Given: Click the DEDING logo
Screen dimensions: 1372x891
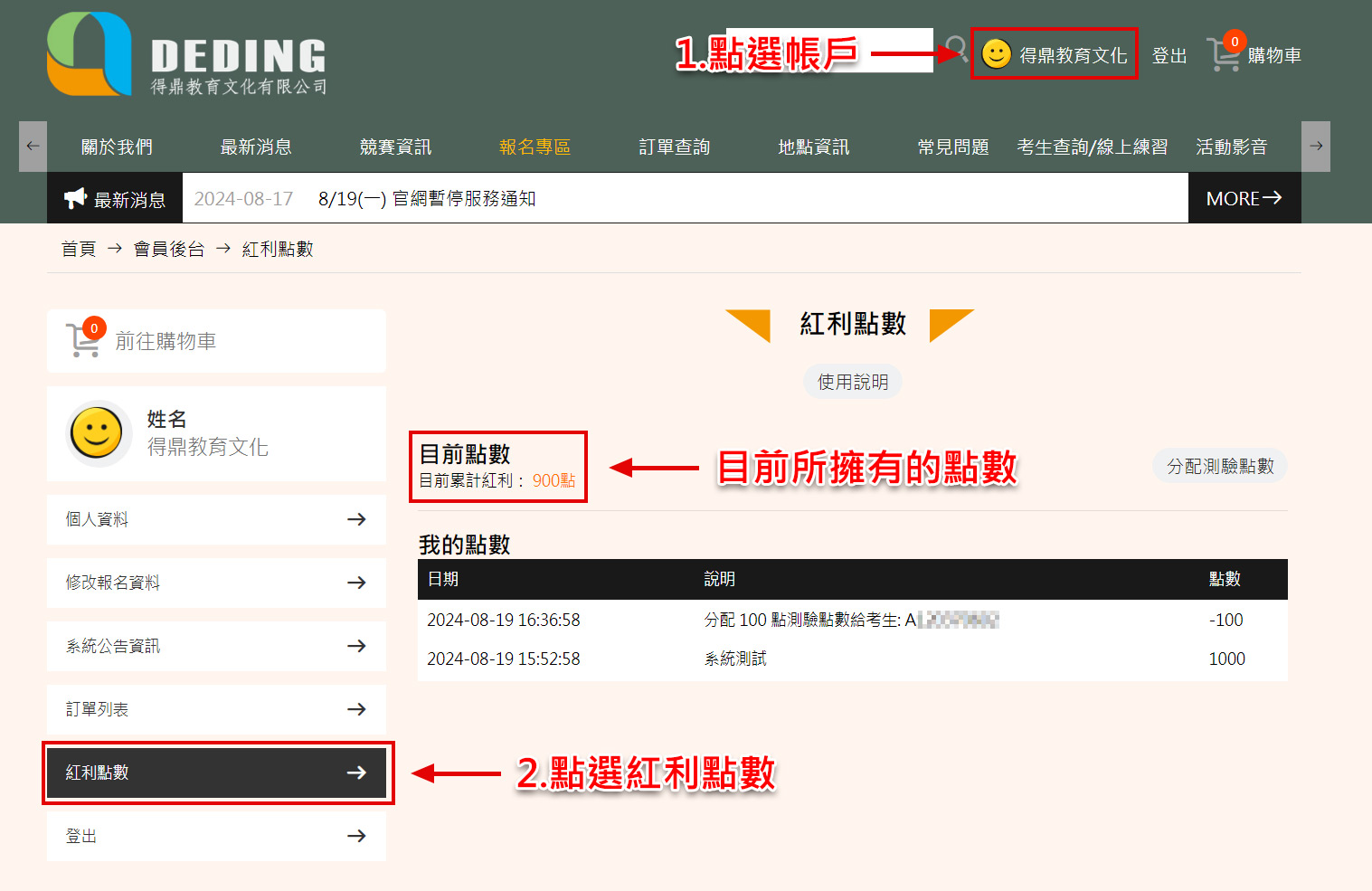Looking at the screenshot, I should 186,55.
